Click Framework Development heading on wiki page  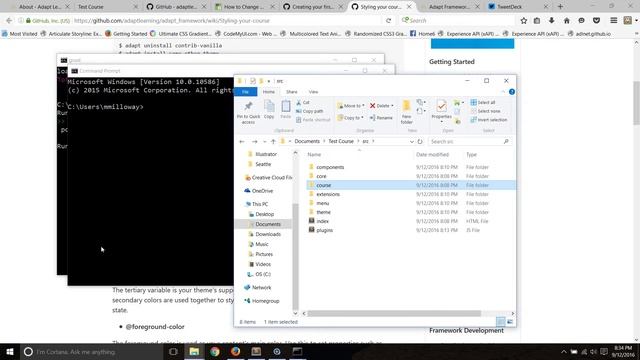coord(466,331)
